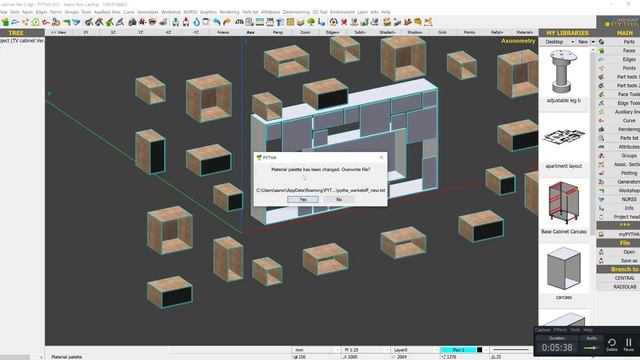This screenshot has height=360, width=640.
Task: Click the red X delete icon in toolbar
Action: (344, 22)
